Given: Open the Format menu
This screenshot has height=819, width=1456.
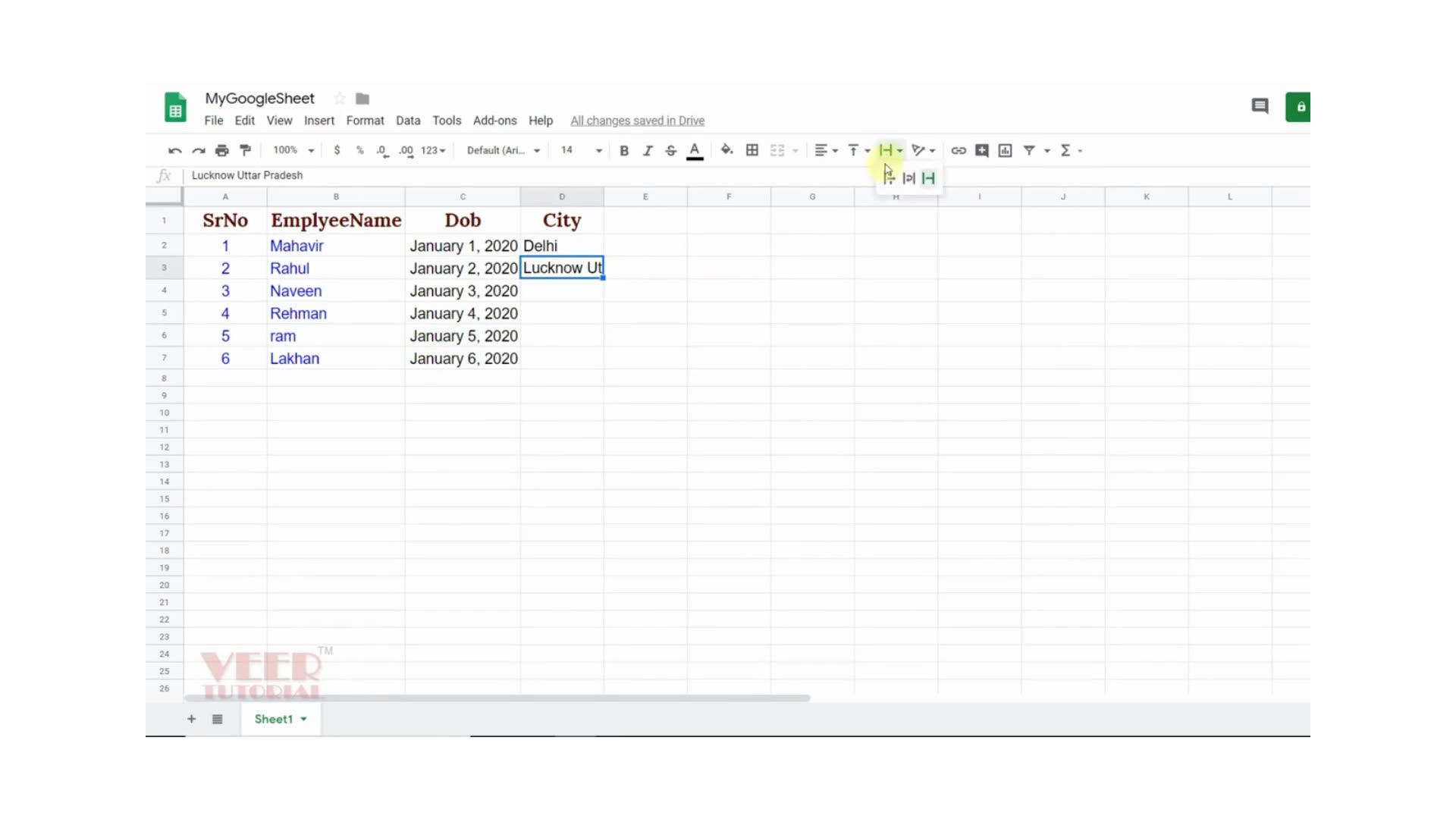Looking at the screenshot, I should tap(365, 120).
